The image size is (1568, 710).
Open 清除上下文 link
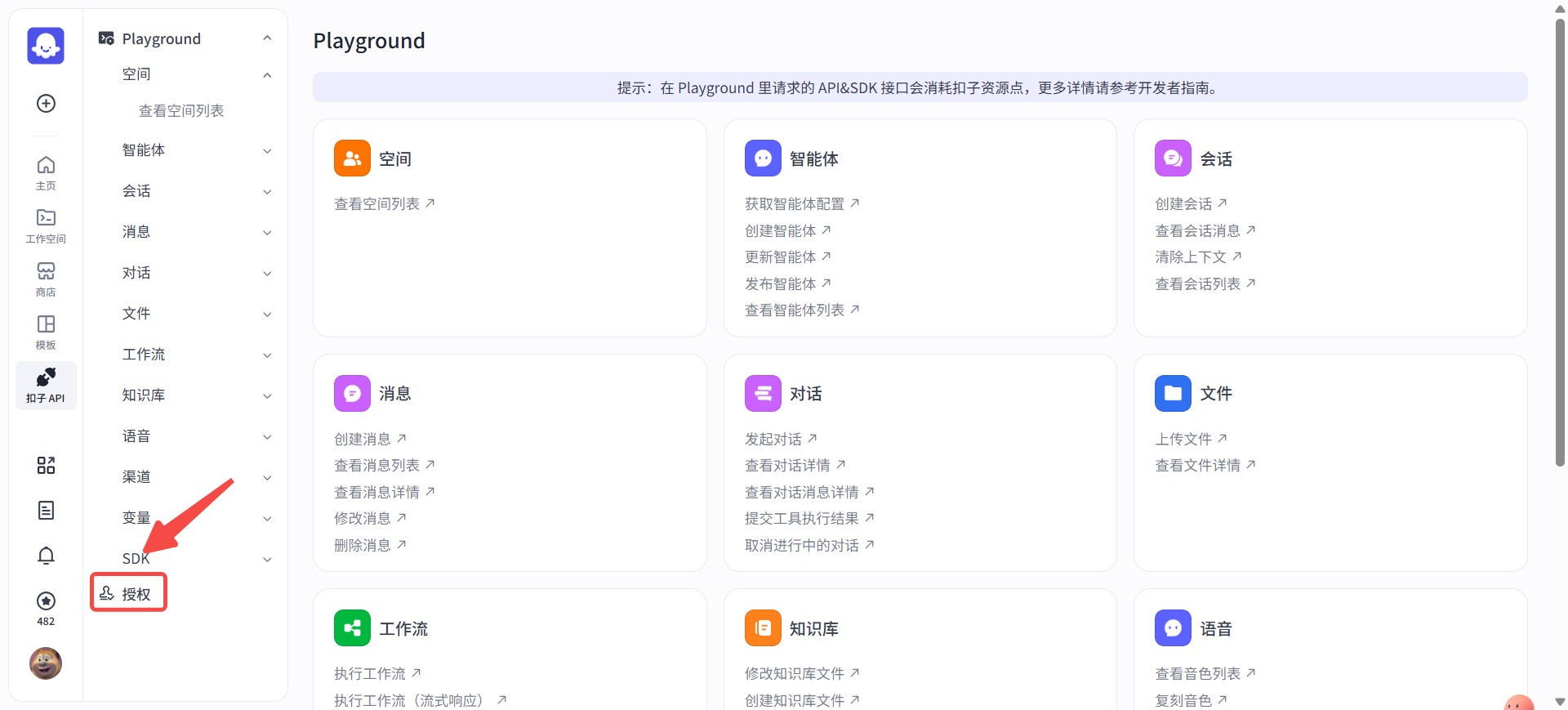pyautogui.click(x=1198, y=257)
